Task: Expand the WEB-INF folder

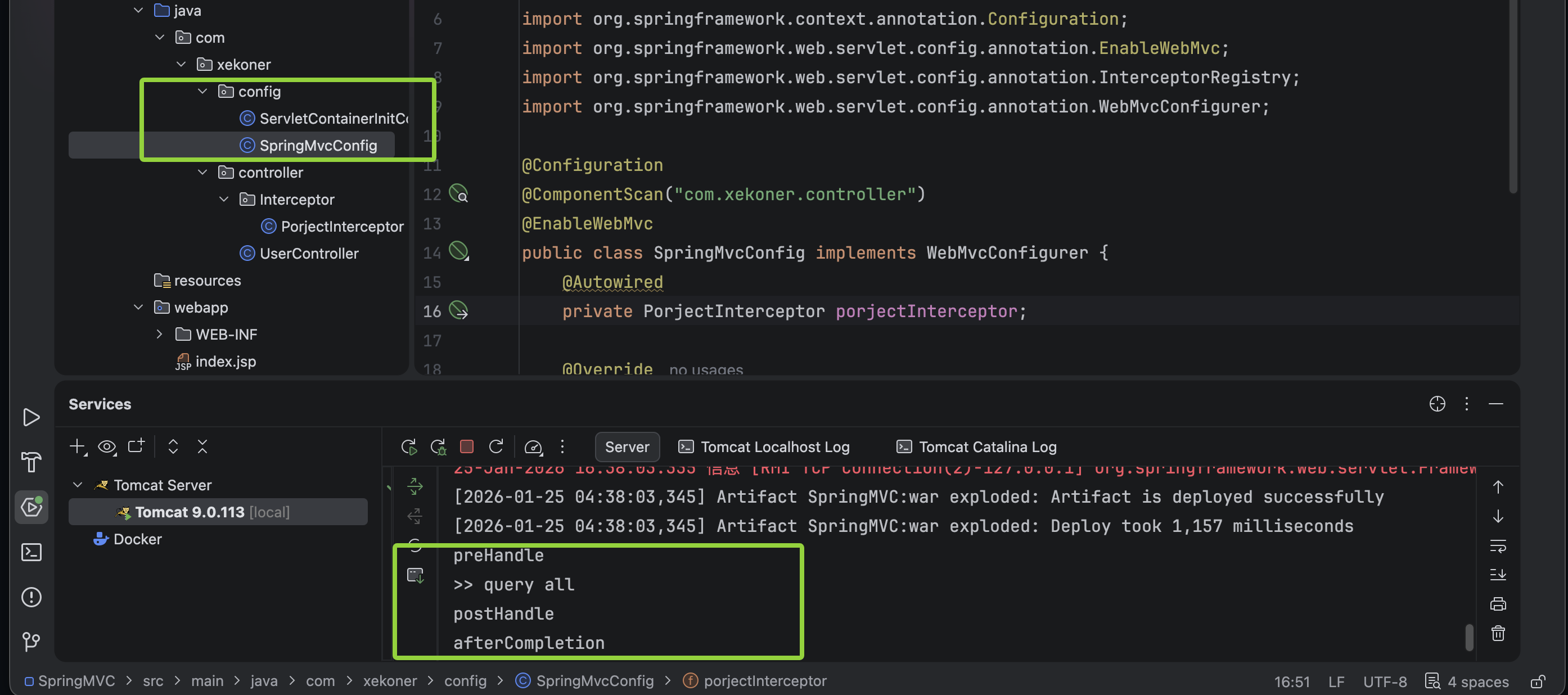Action: (x=159, y=334)
